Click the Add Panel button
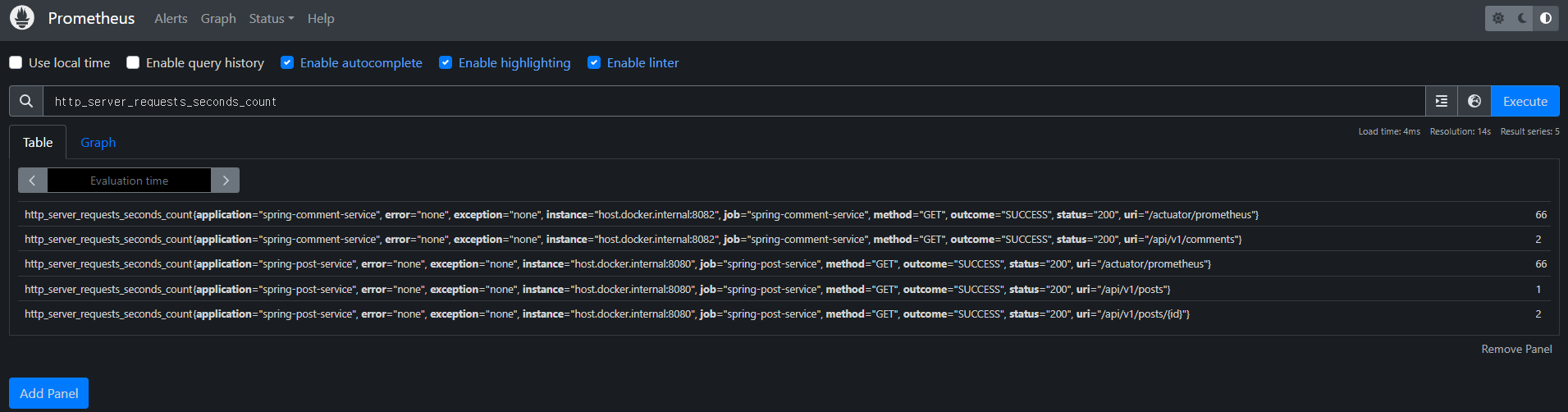This screenshot has height=412, width=1568. [x=49, y=393]
